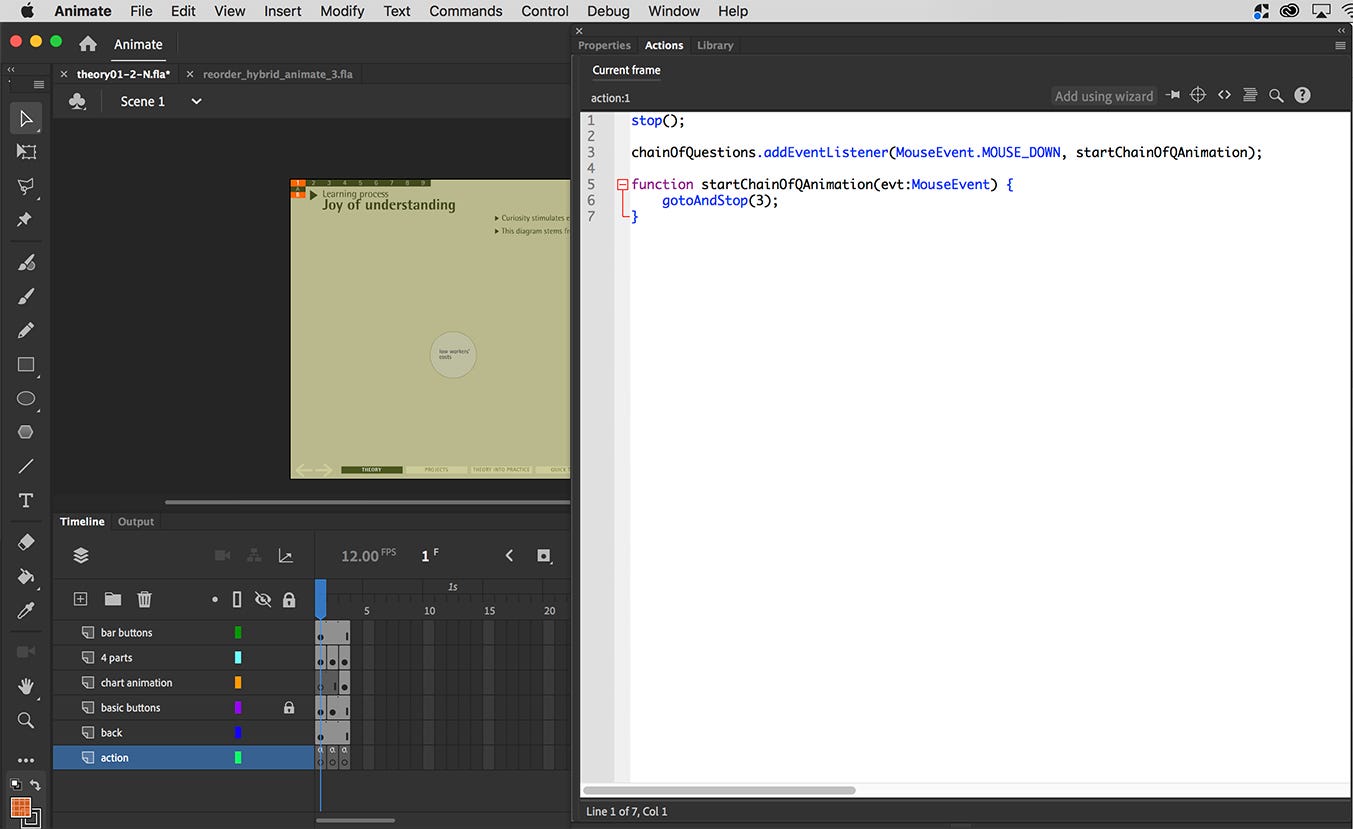The width and height of the screenshot is (1353, 829).
Task: Open Find magnifier in Actions panel
Action: tap(1276, 95)
